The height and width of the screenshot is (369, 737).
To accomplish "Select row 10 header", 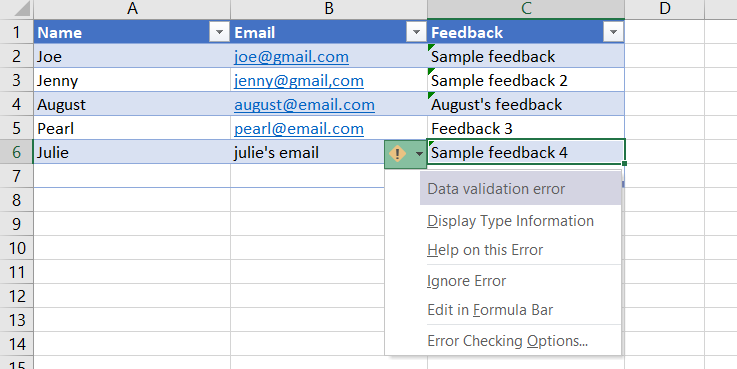I will (16, 248).
